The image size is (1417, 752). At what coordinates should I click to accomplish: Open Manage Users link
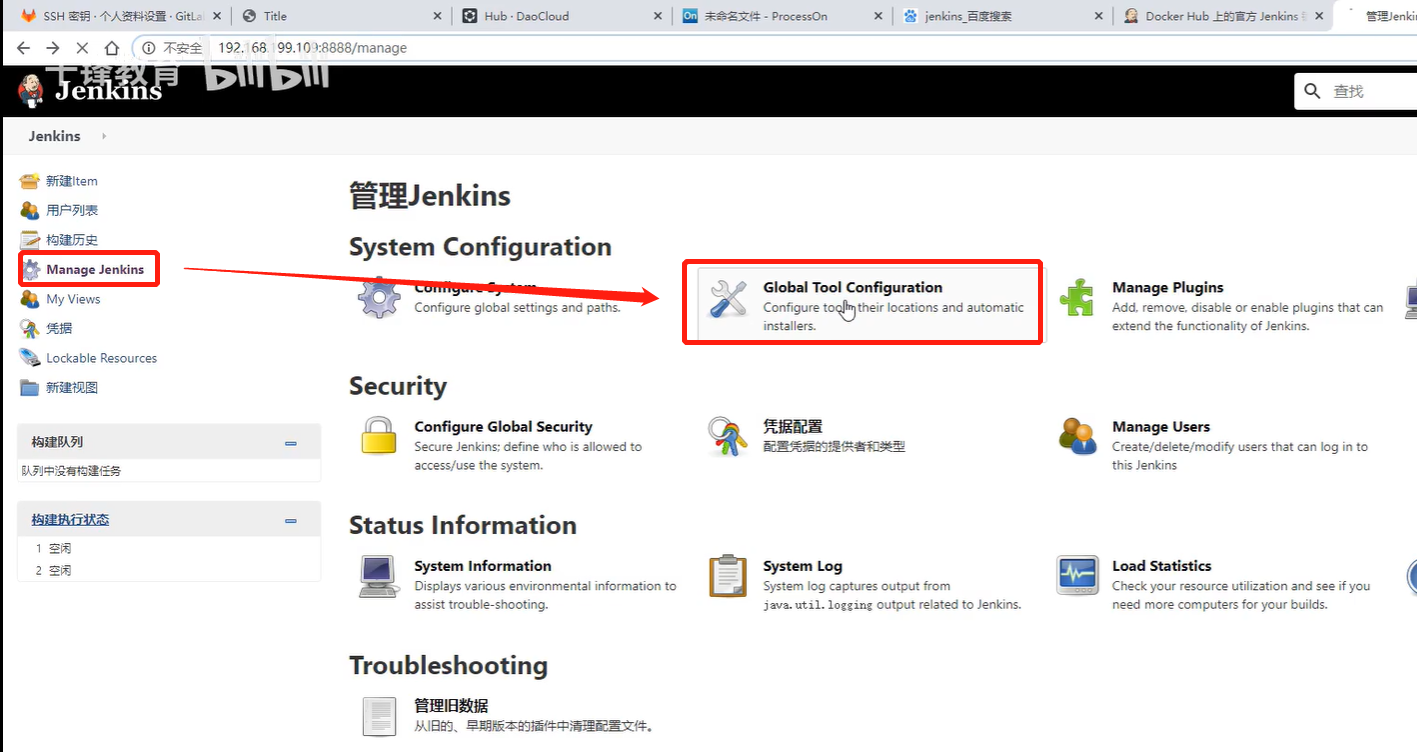click(1161, 427)
